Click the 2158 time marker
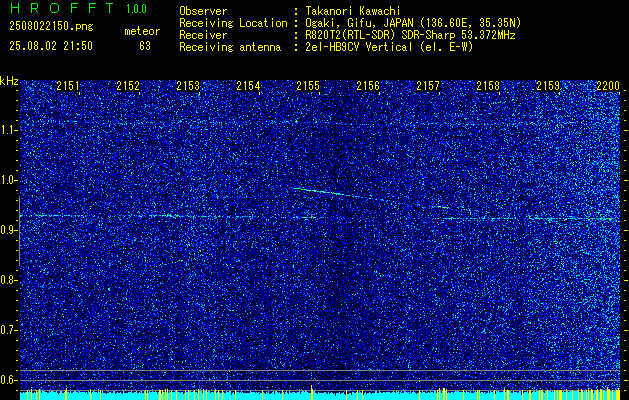The width and height of the screenshot is (629, 400). click(488, 86)
